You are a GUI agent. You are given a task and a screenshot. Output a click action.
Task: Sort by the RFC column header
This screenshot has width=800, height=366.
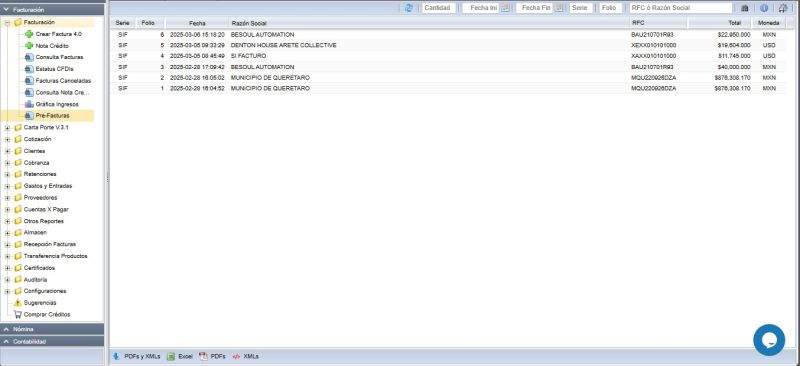(659, 23)
